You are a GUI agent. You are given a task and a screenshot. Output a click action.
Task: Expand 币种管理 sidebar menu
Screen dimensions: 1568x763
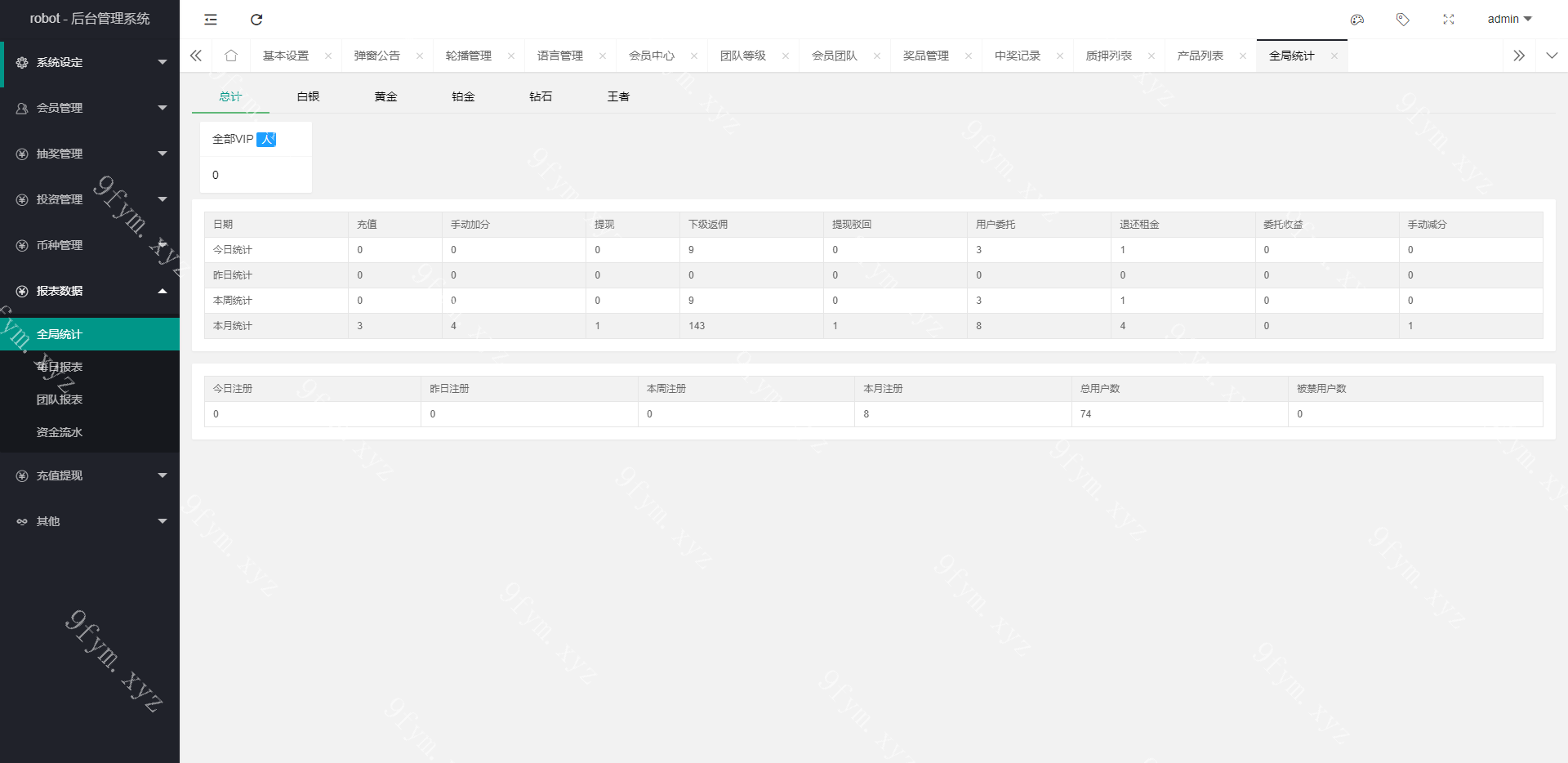[90, 245]
